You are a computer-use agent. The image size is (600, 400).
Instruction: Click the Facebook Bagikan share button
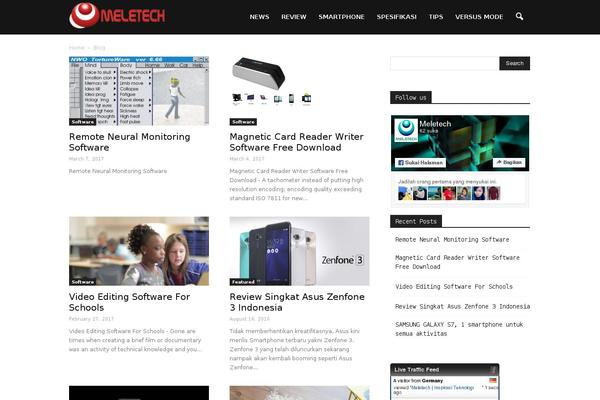point(509,162)
